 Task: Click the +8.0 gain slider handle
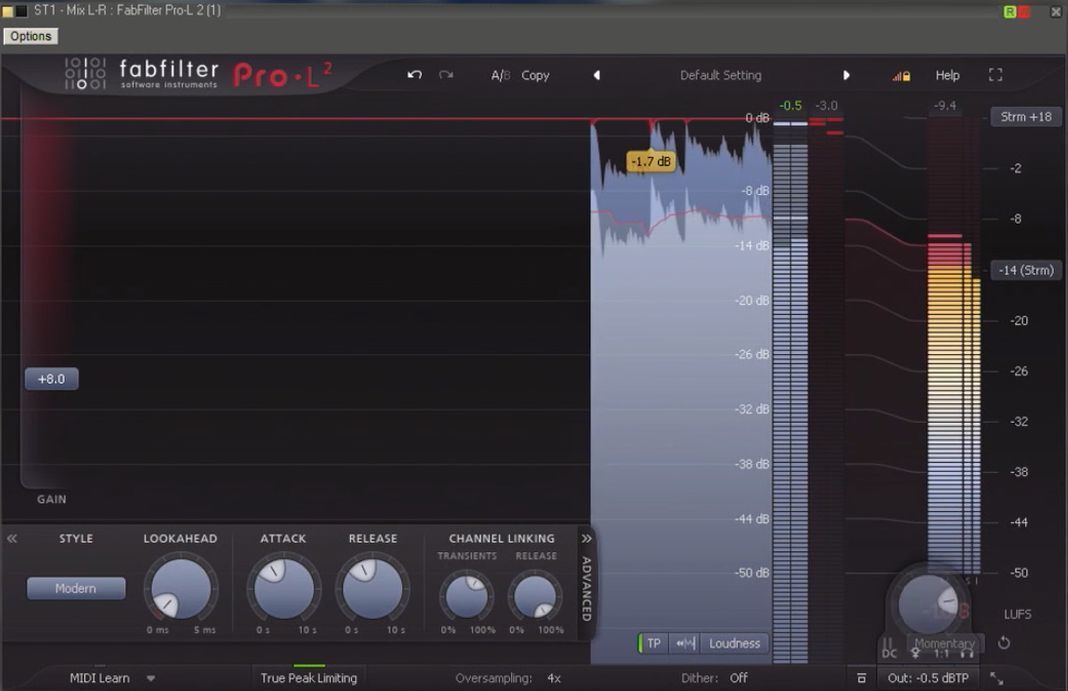click(x=51, y=379)
